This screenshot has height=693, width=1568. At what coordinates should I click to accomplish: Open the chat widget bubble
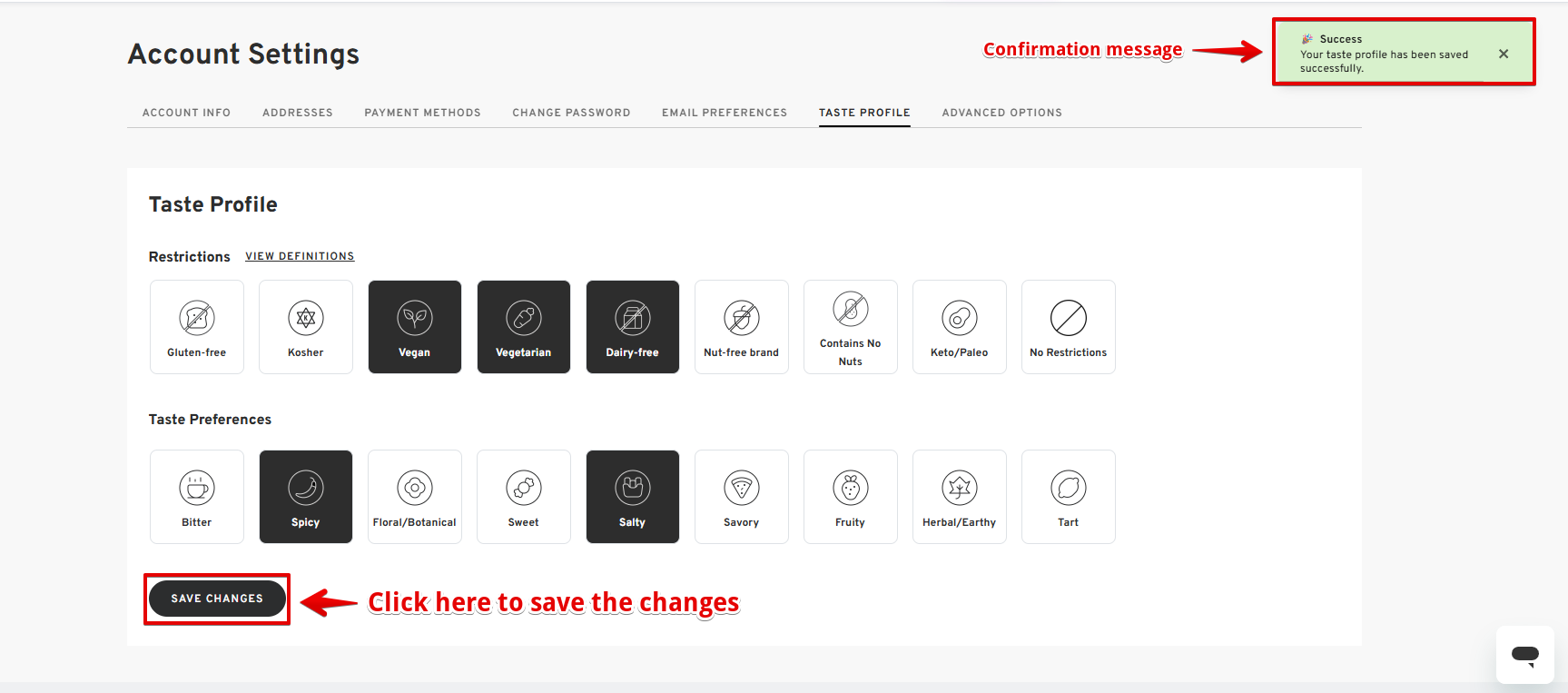(1525, 655)
